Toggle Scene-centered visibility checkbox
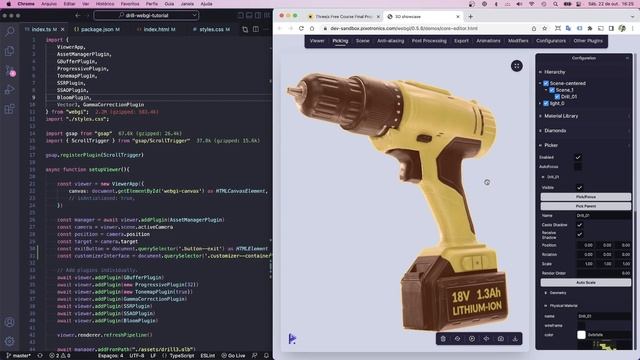Screen dimensions: 640x360 point(546,83)
